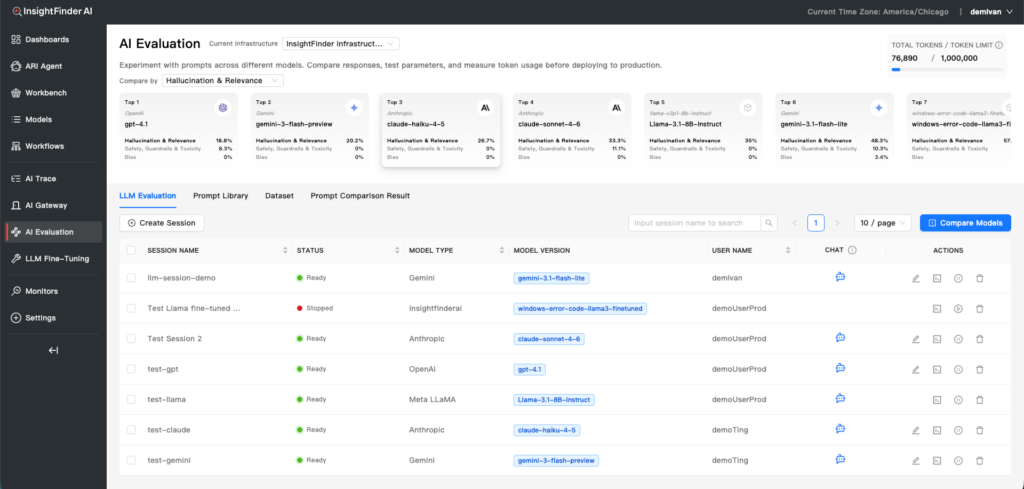Pause Test Session 2

point(958,339)
